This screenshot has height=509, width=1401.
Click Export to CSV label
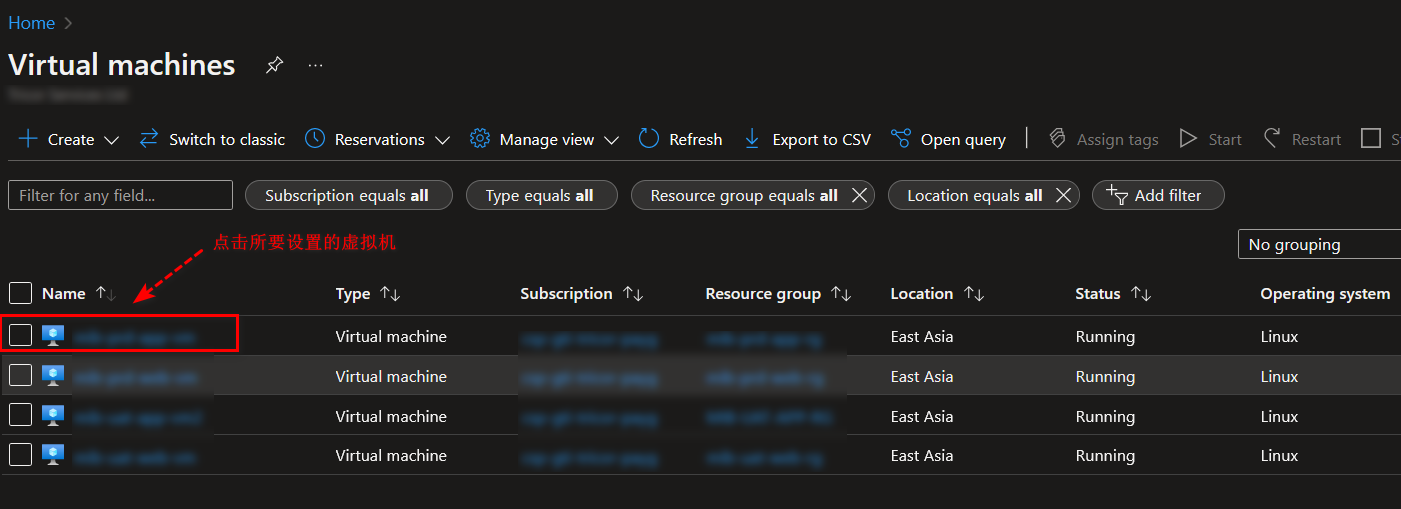[x=821, y=140]
